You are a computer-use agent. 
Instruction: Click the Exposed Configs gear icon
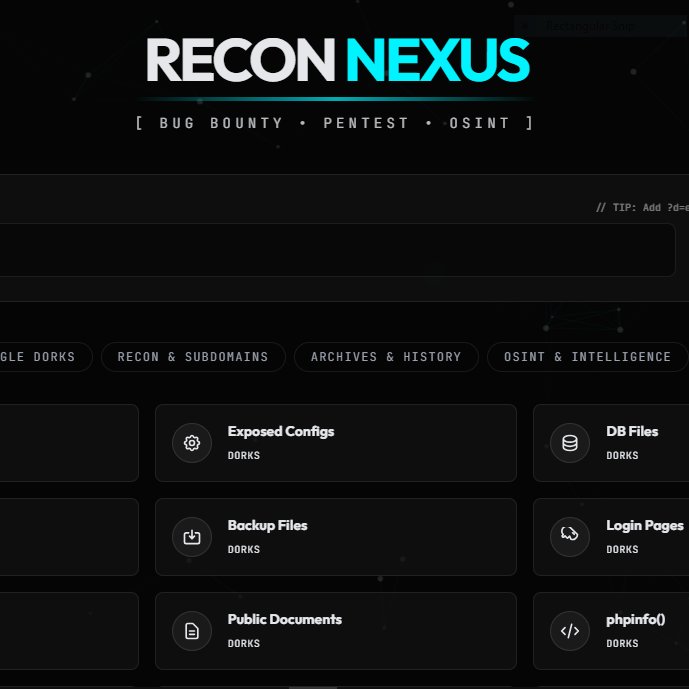[x=192, y=443]
